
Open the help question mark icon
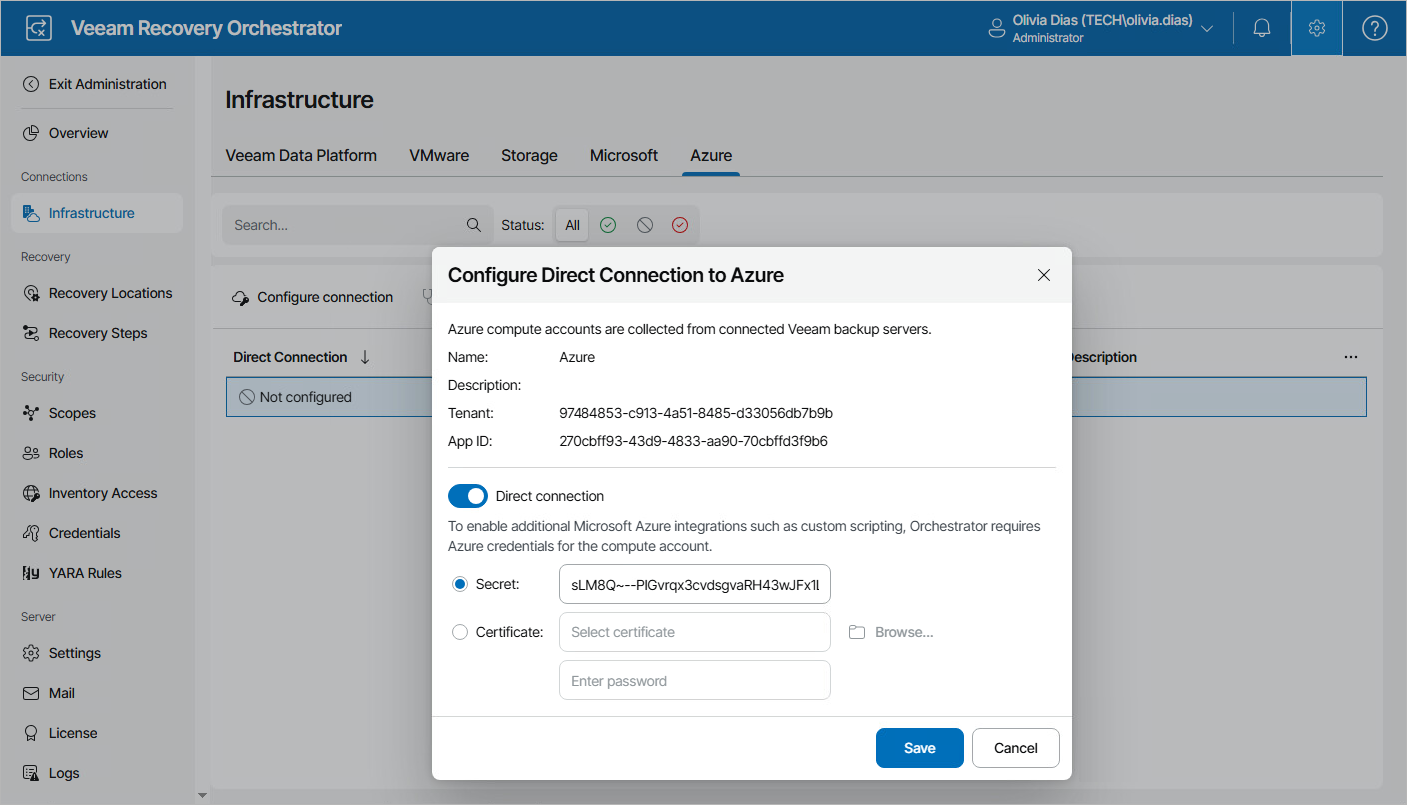pos(1375,28)
